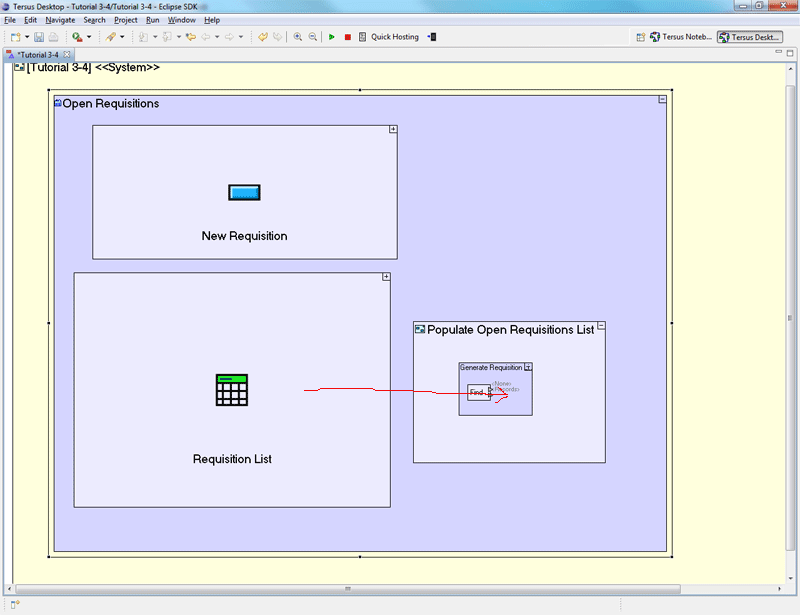Click the Open Perspective icon
The width and height of the screenshot is (800, 615).
[x=645, y=37]
